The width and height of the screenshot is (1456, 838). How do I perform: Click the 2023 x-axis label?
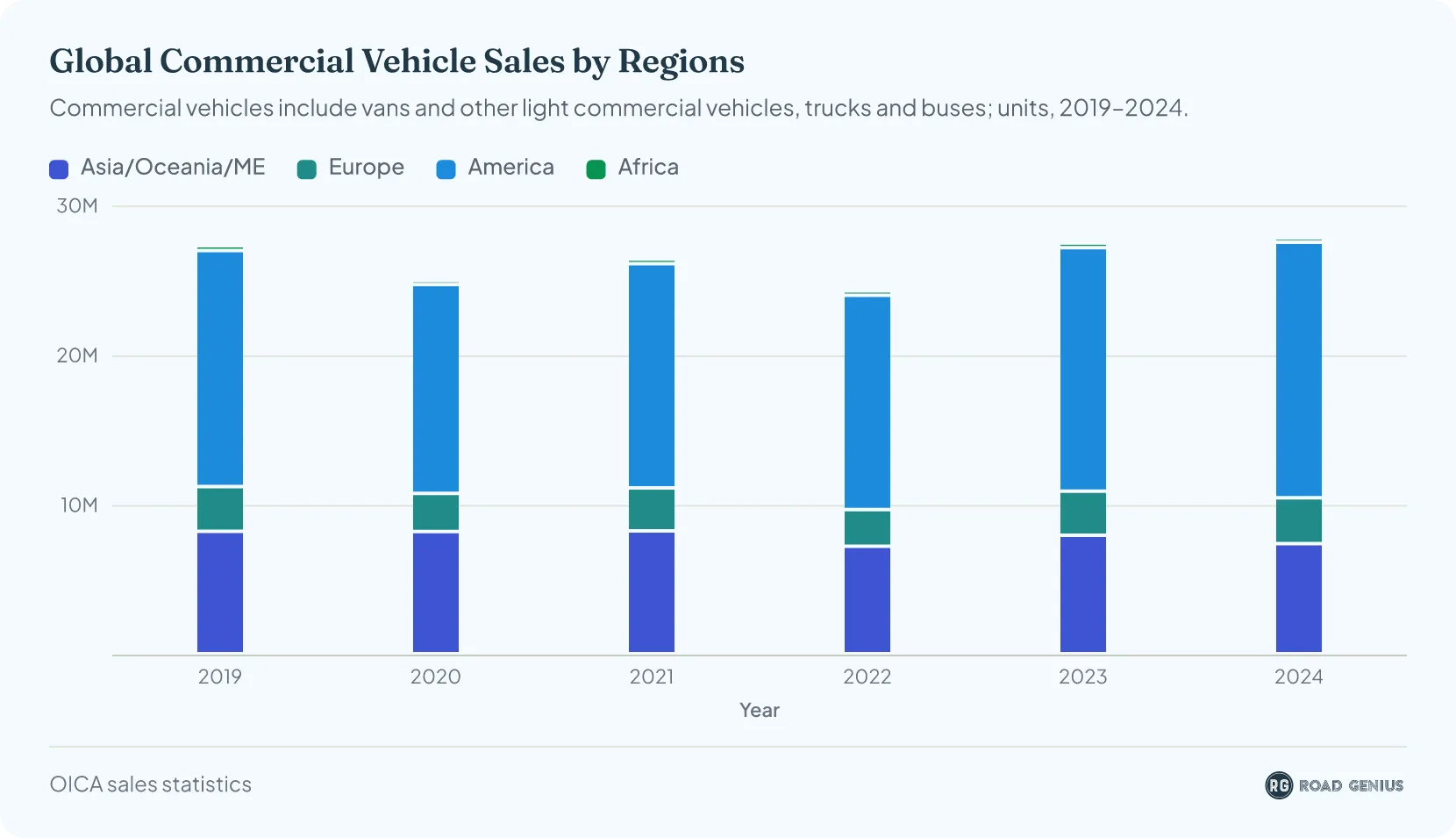(1083, 677)
